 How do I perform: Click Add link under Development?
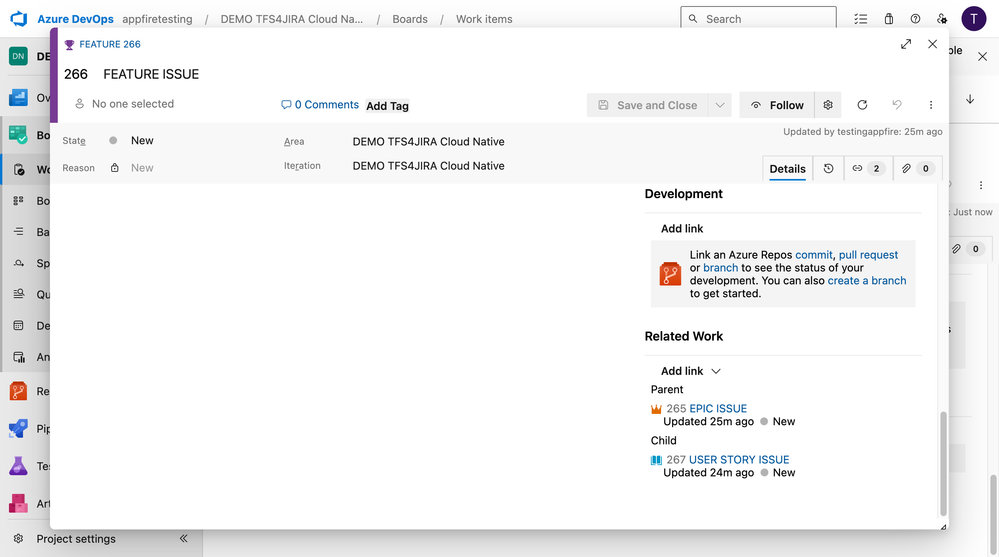click(x=682, y=229)
